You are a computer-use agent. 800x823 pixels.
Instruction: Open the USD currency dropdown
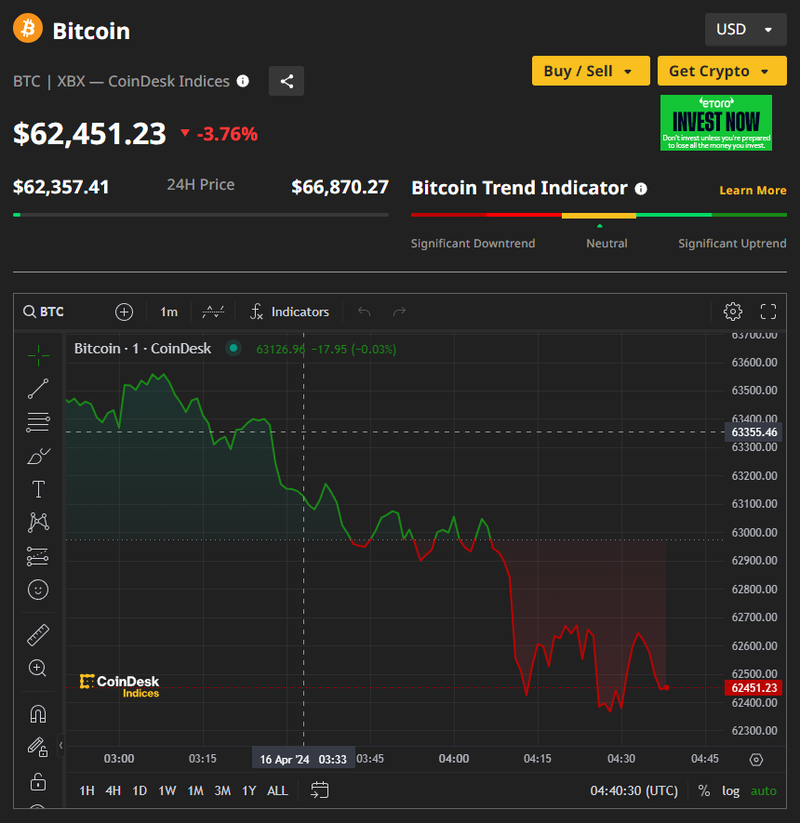(x=745, y=29)
